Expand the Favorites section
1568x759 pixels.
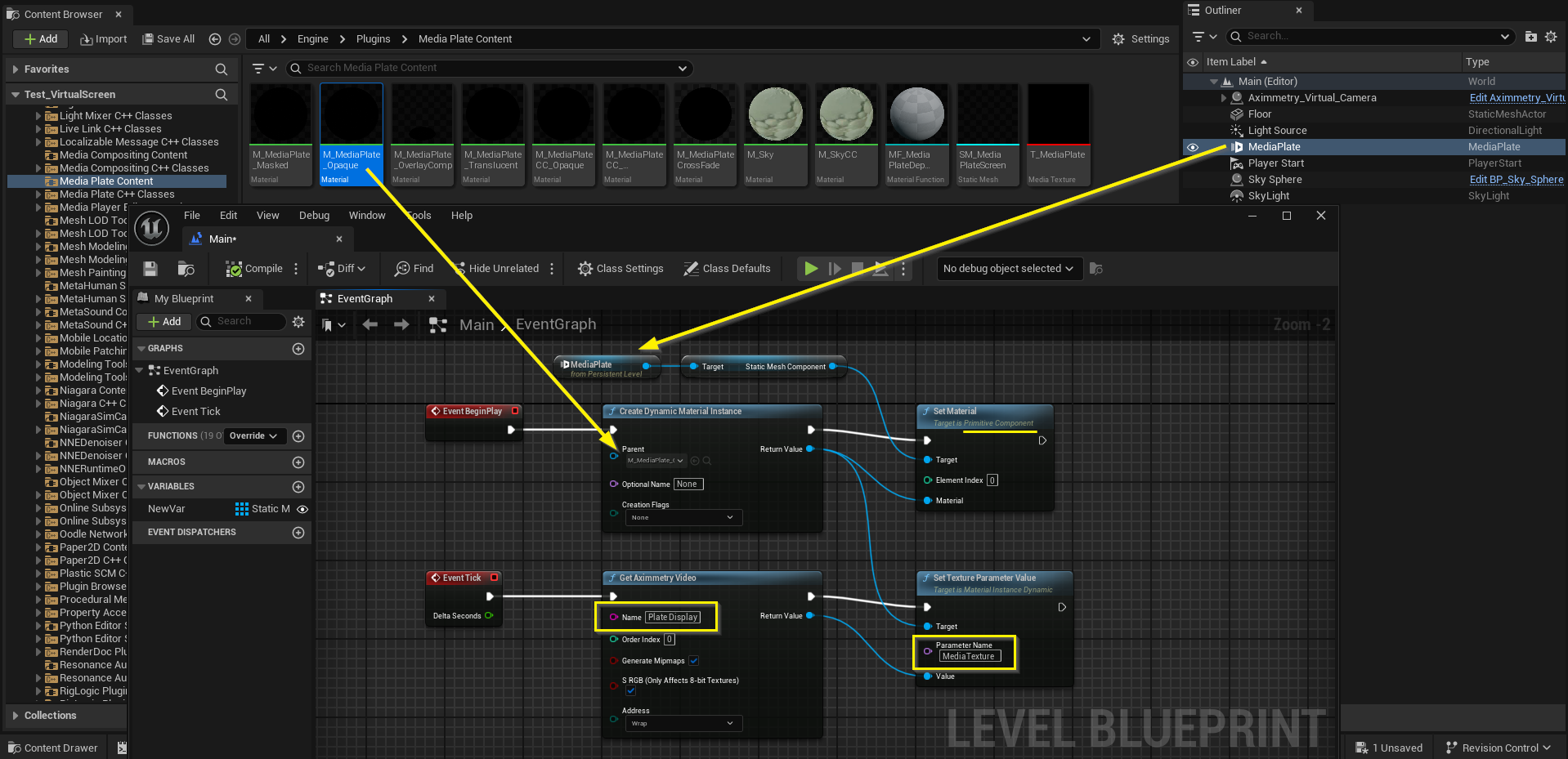pyautogui.click(x=16, y=69)
